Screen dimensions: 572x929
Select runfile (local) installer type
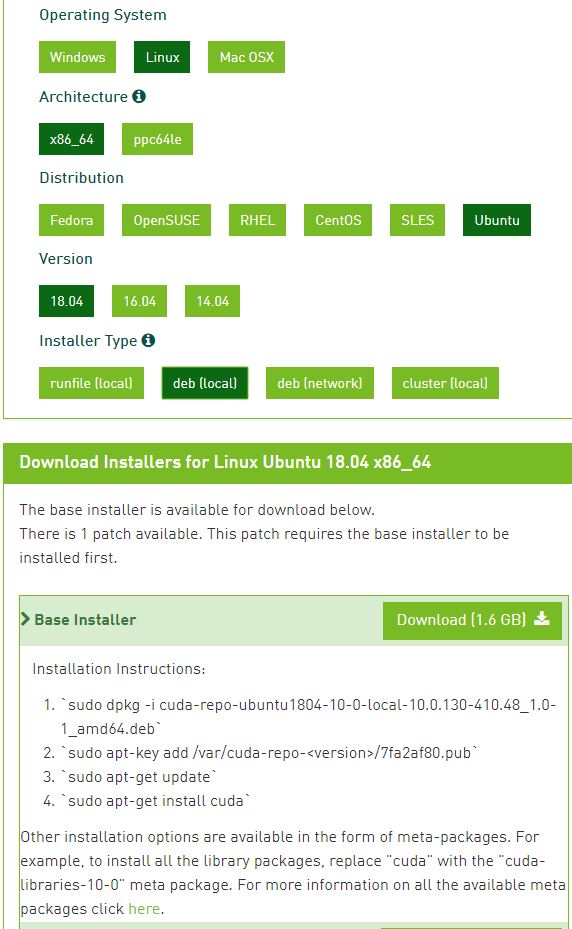pos(91,383)
